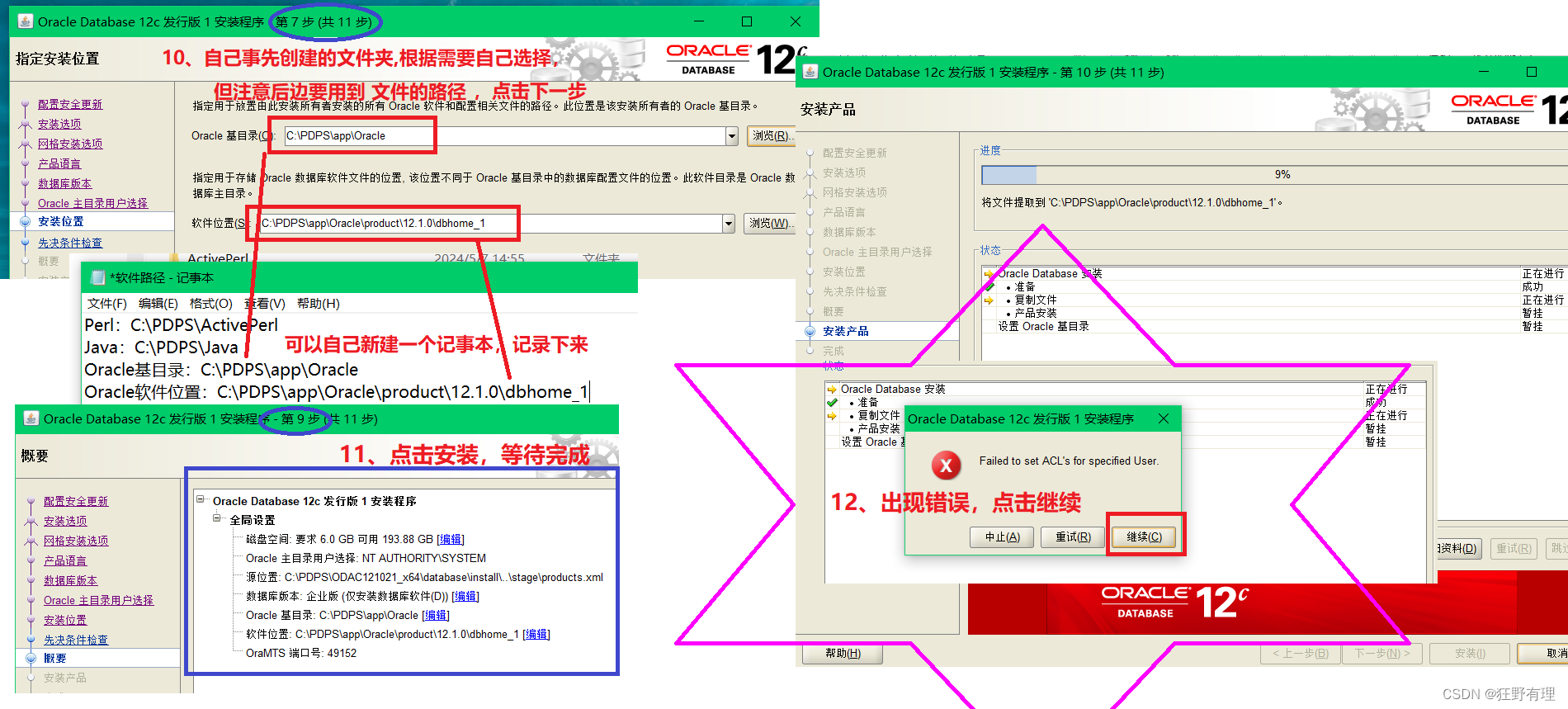The width and height of the screenshot is (1568, 709).
Task: Click Oracle 主目录用户选择 link in step 9 sidebar
Action: (x=98, y=600)
